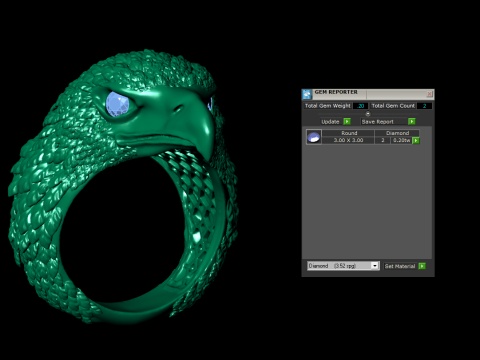Image resolution: width=480 pixels, height=360 pixels.
Task: Click the 3.00 X 3.00 size cell
Action: click(348, 140)
